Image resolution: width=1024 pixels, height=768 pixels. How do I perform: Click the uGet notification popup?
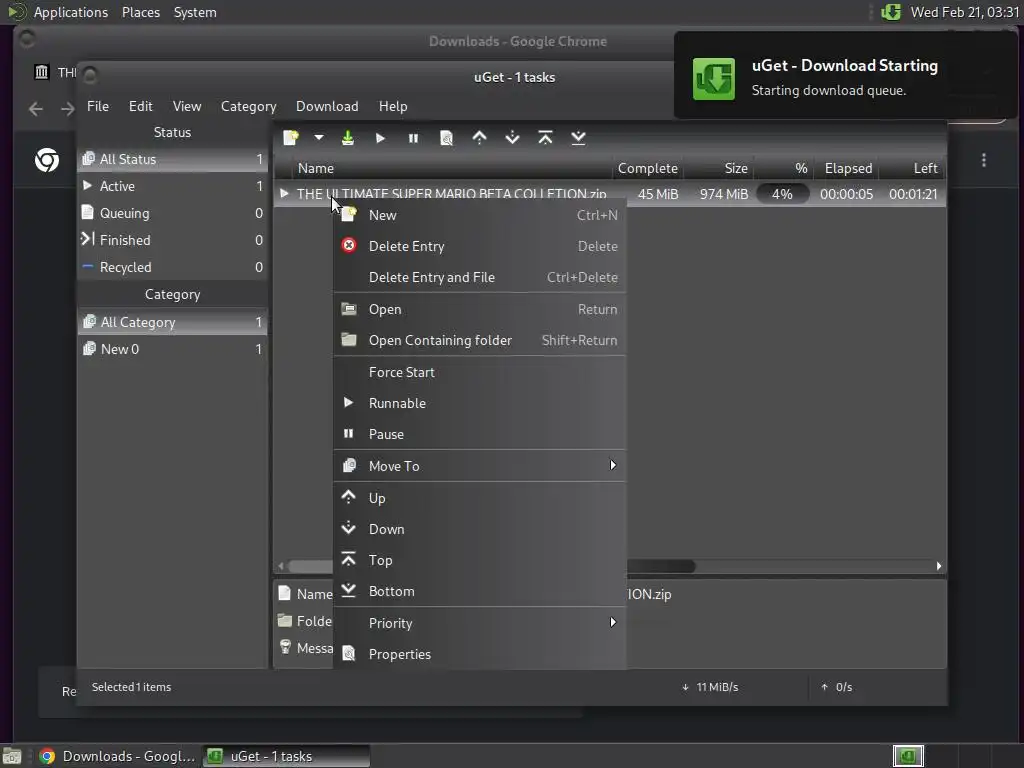tap(846, 76)
